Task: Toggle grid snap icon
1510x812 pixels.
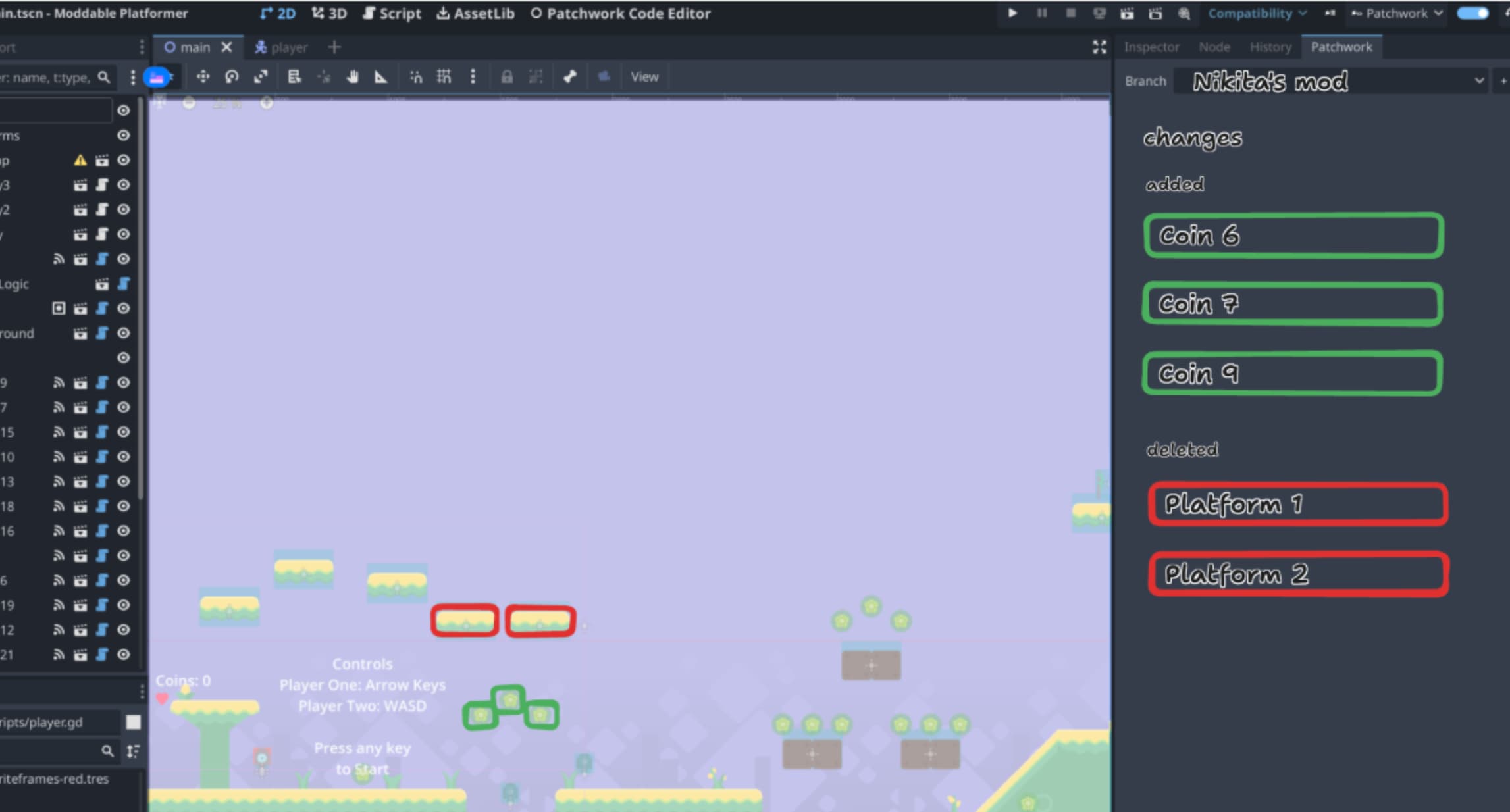Action: coord(444,77)
